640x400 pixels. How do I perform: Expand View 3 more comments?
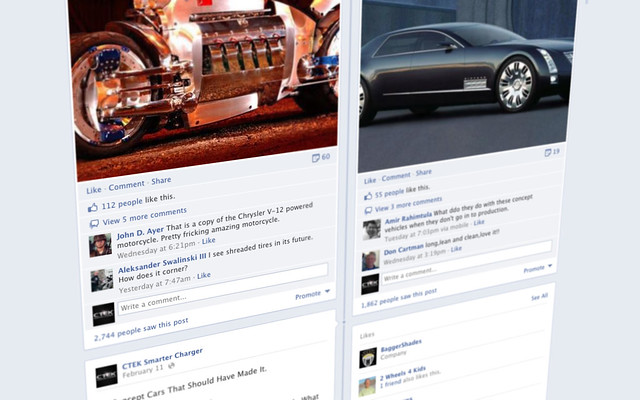pos(408,203)
